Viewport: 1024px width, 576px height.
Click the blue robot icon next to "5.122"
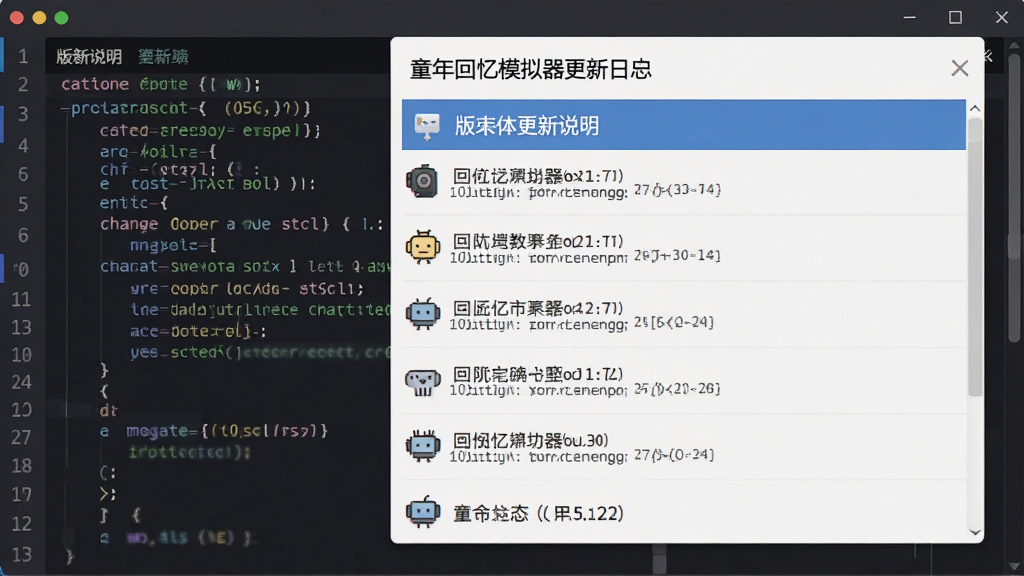pos(423,511)
